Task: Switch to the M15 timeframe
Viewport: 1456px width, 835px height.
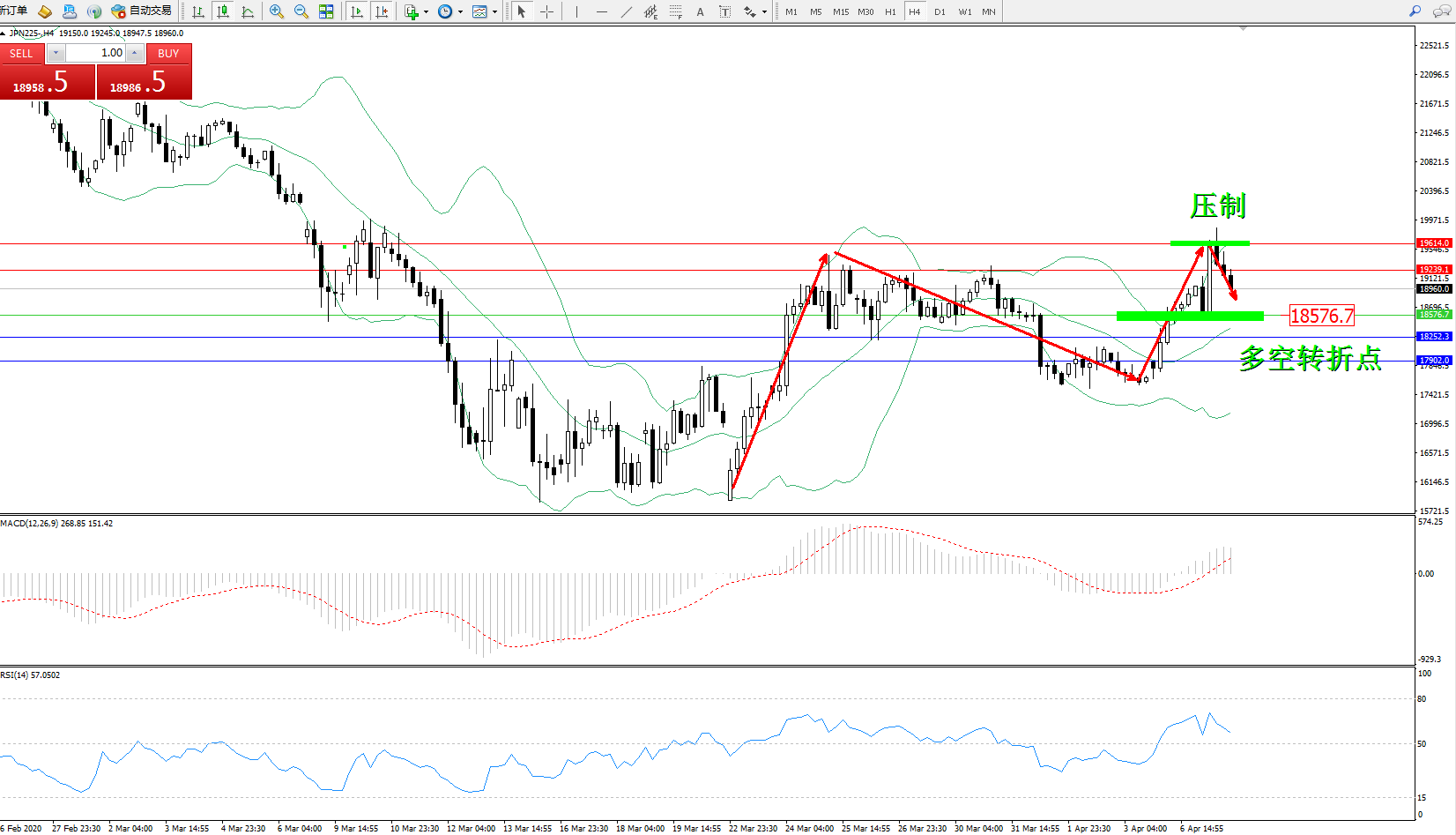Action: (x=841, y=11)
